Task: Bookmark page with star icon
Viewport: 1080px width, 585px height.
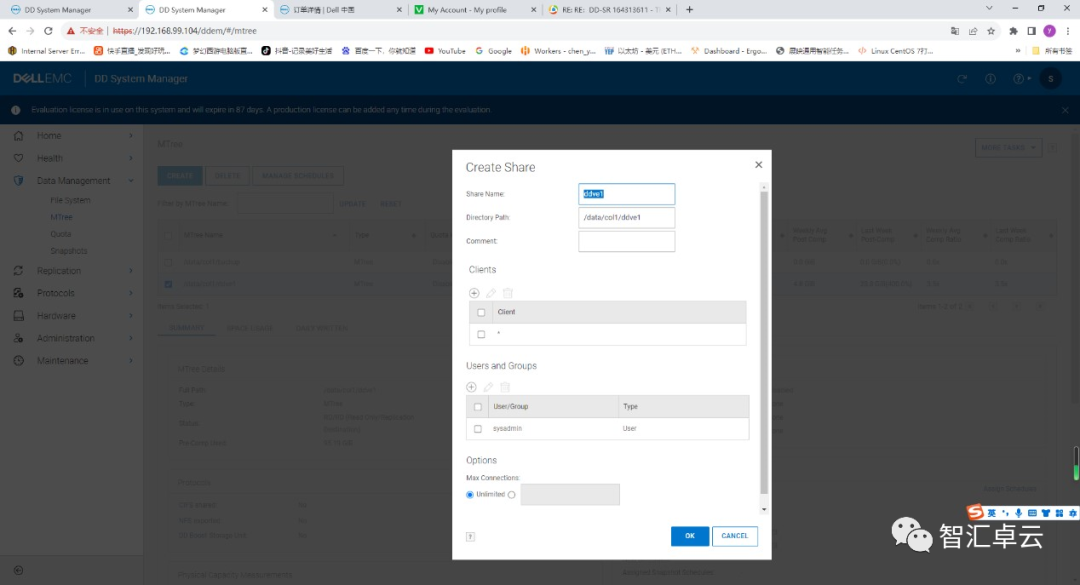Action: pyautogui.click(x=991, y=31)
